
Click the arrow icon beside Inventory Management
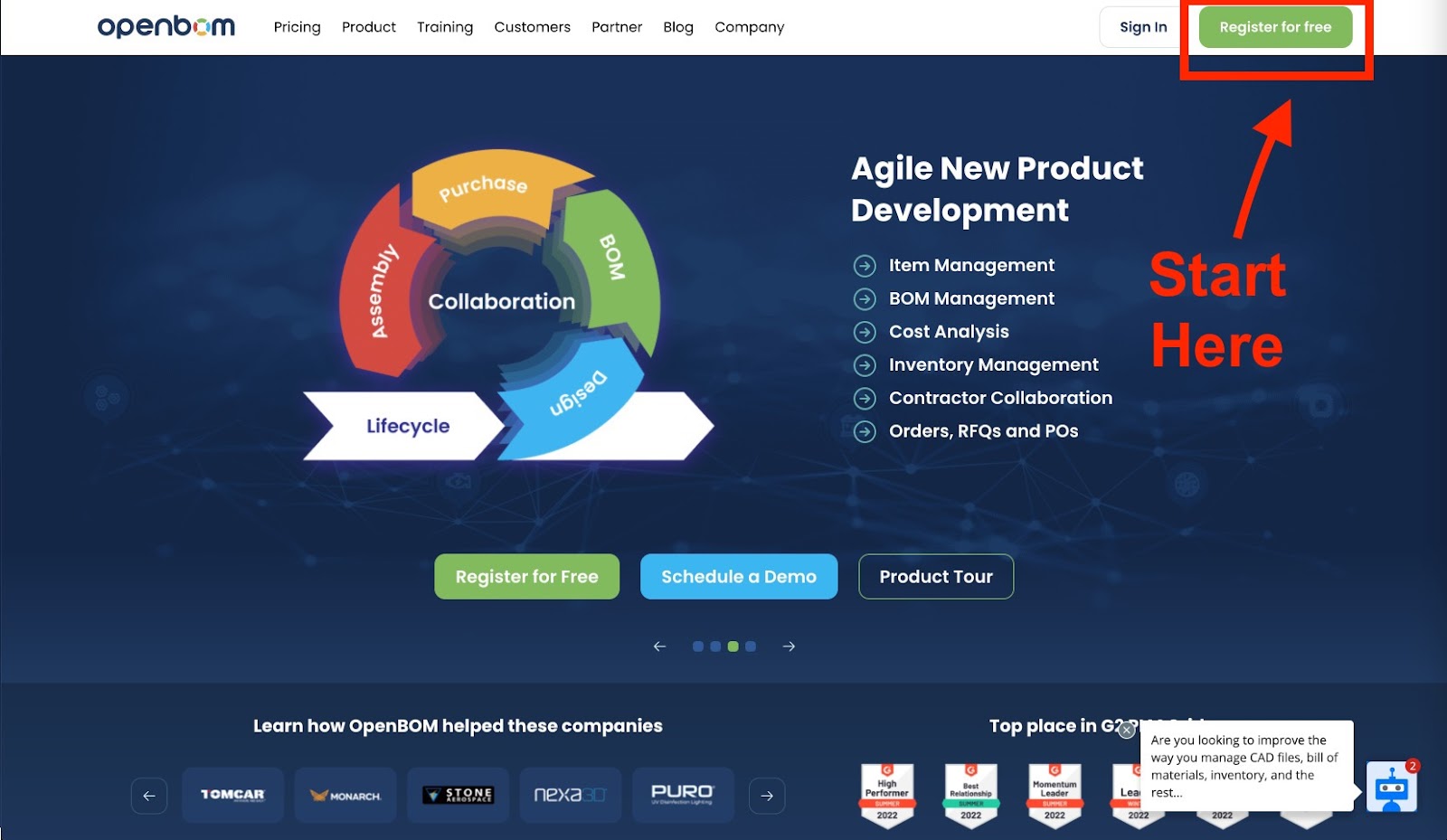click(865, 365)
